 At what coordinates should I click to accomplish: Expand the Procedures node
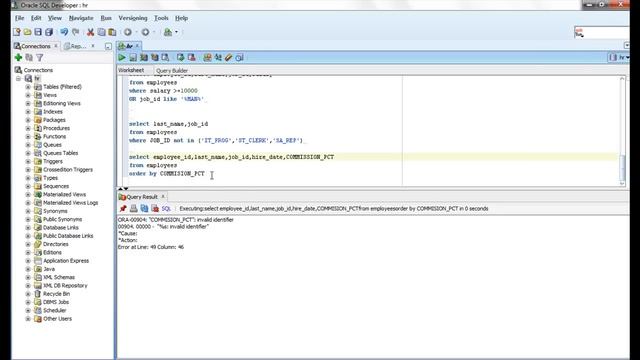pyautogui.click(x=28, y=128)
